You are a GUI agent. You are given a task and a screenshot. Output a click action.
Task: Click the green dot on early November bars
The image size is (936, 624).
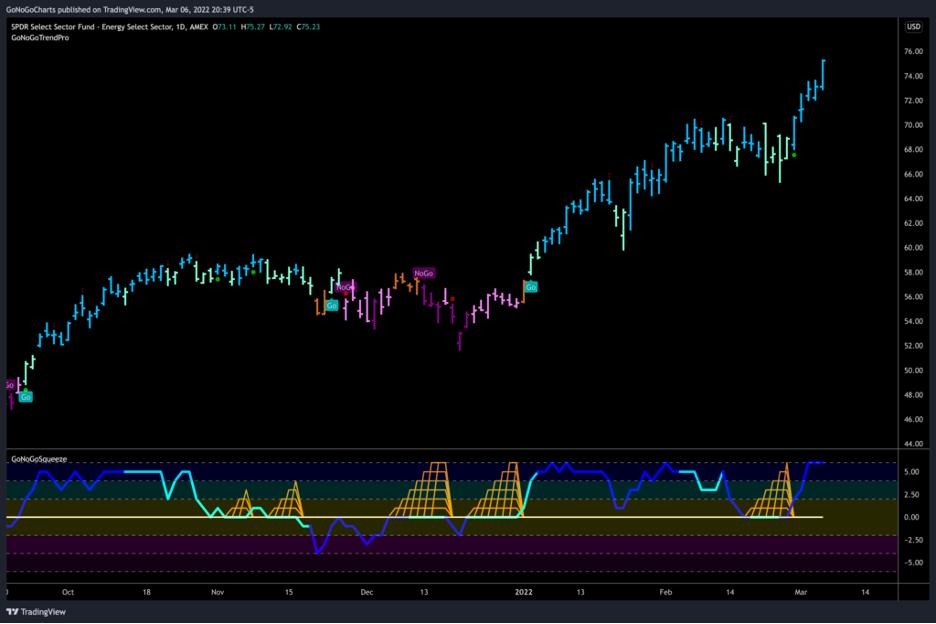(x=217, y=279)
